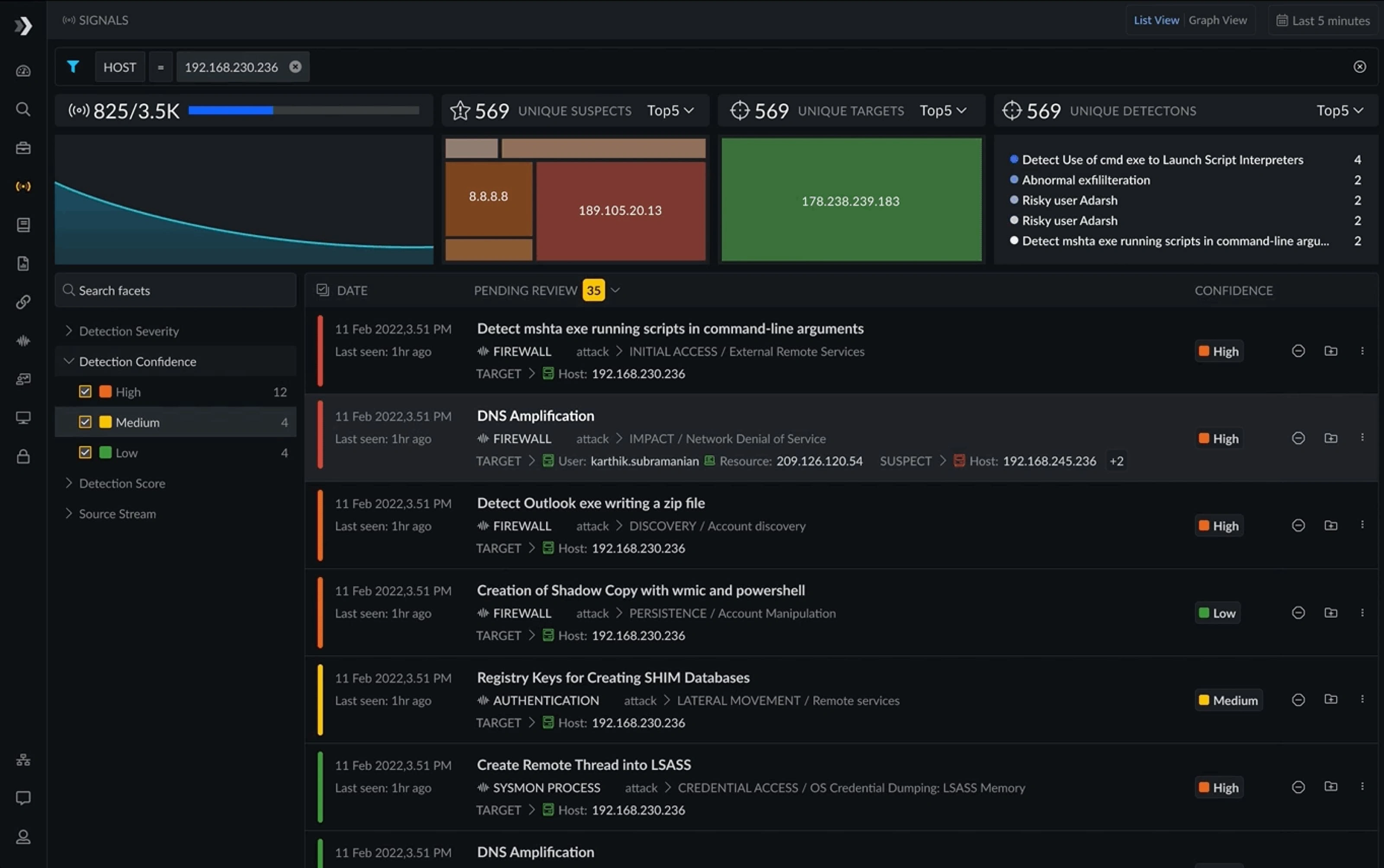This screenshot has height=868, width=1384.
Task: Open the link chain icon in sidebar
Action: point(23,302)
